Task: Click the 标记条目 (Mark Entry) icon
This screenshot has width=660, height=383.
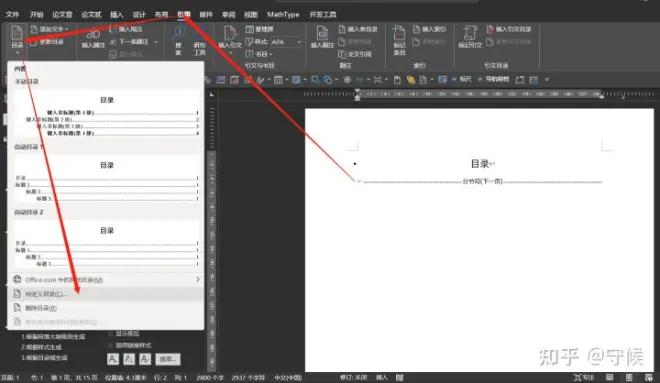Action: (x=399, y=33)
